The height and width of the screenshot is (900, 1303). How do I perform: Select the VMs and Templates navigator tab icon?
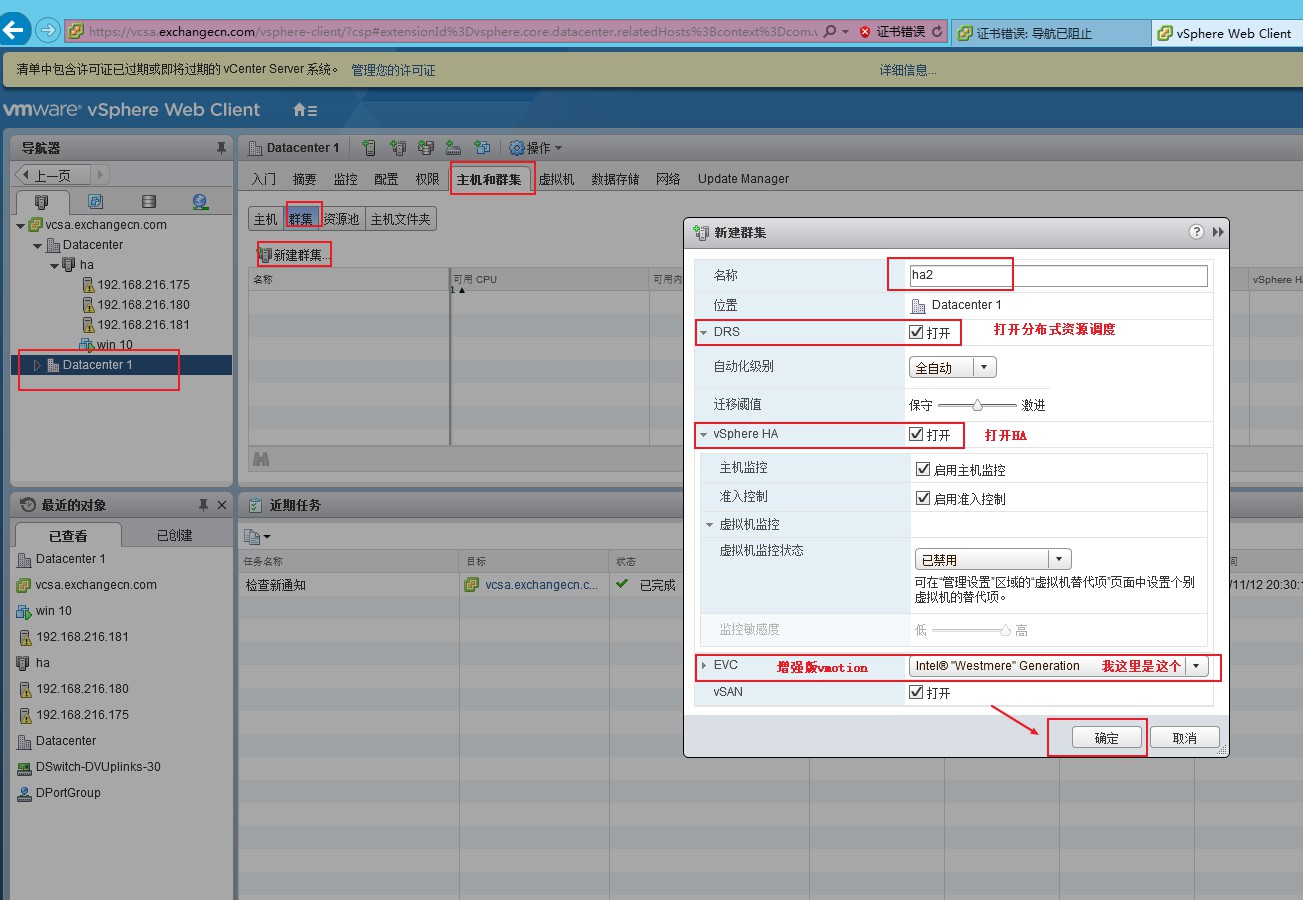click(96, 202)
